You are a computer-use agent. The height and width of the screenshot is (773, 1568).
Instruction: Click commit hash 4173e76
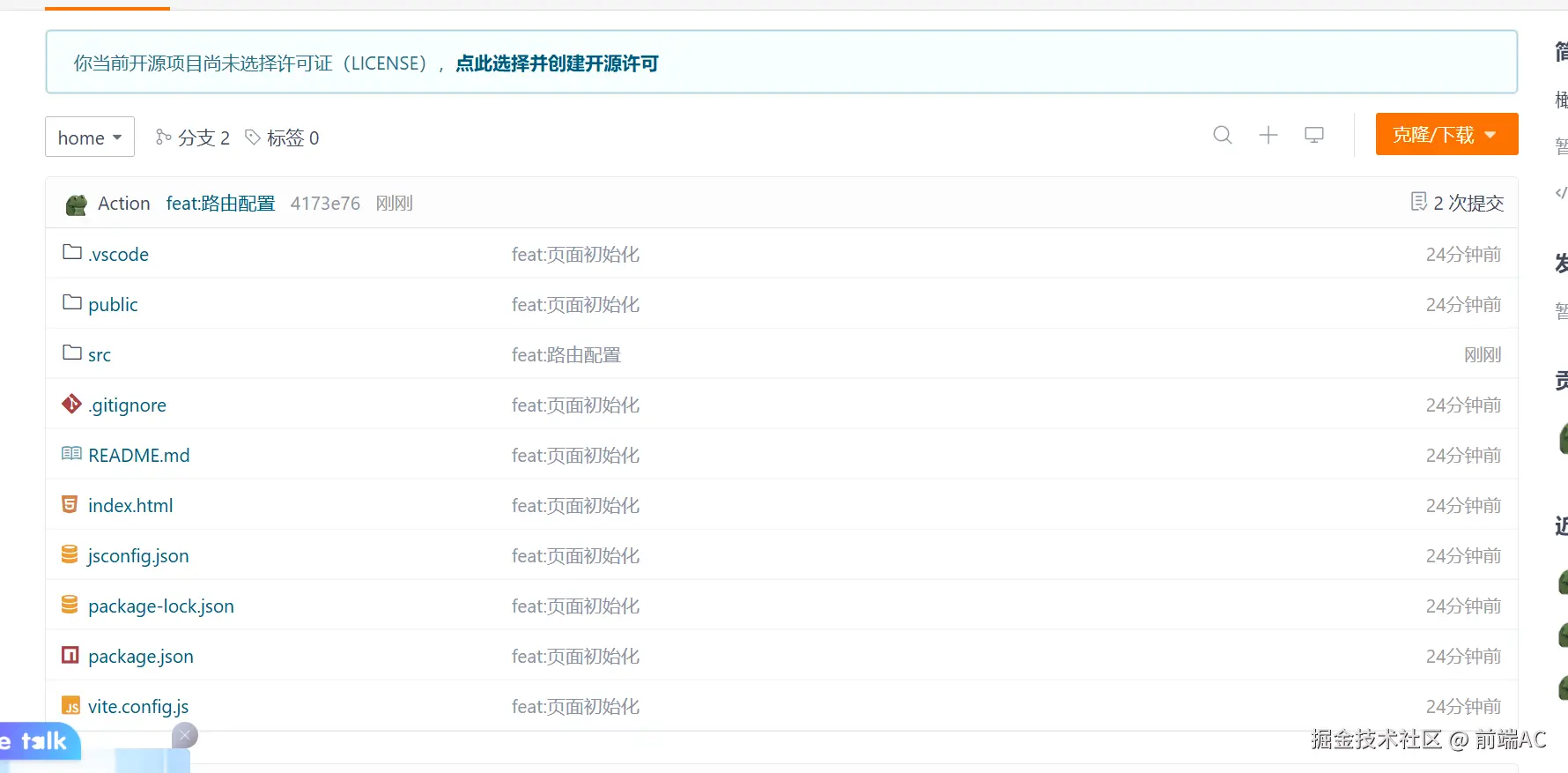[x=325, y=204]
